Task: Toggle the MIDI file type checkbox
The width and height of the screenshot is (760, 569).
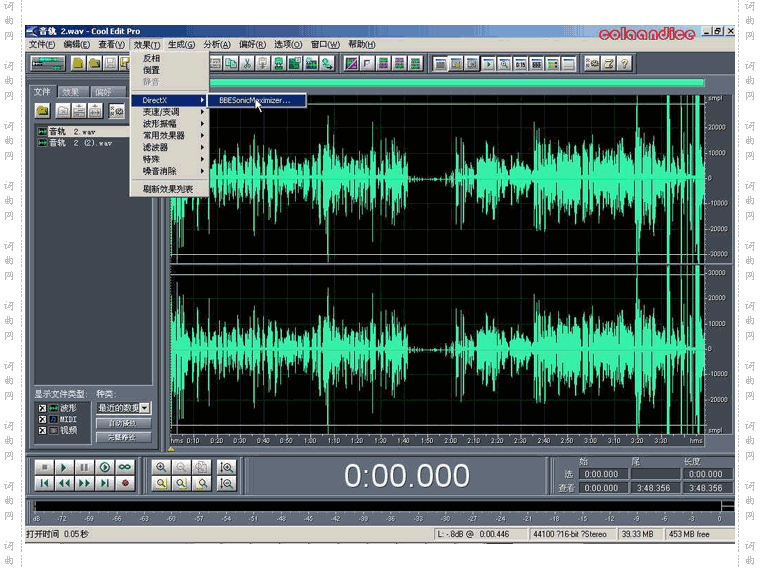Action: [x=42, y=419]
